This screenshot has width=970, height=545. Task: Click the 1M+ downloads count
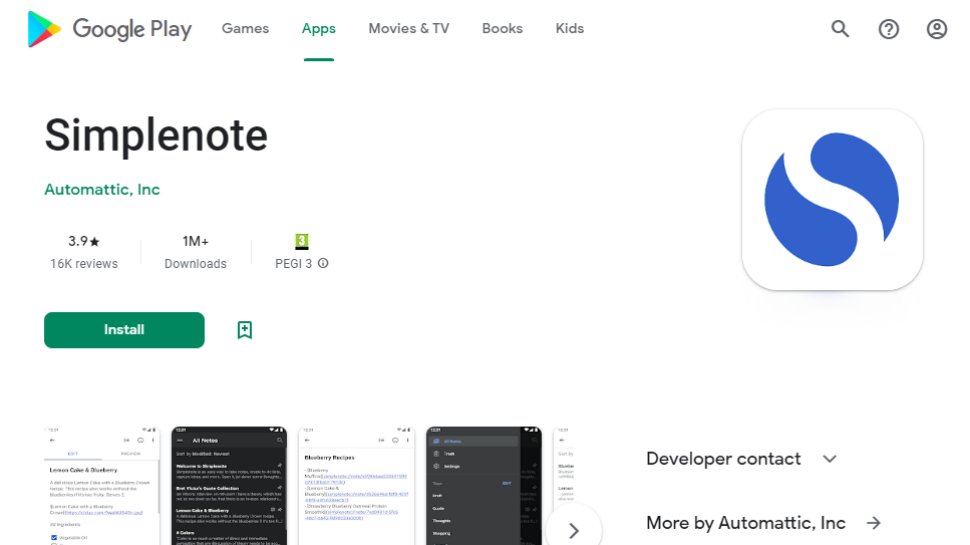195,241
